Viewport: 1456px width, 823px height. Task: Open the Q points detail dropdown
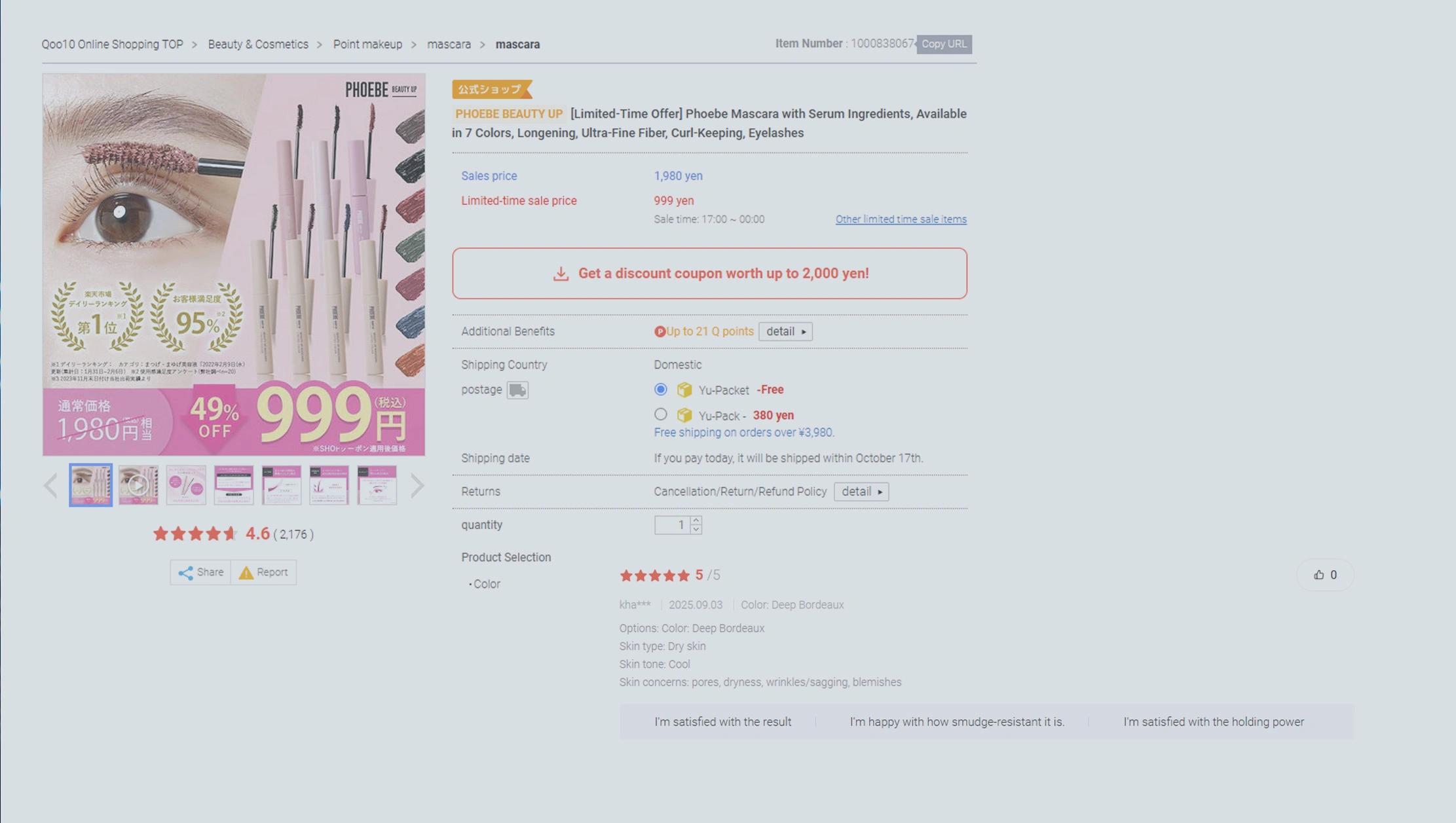point(785,331)
